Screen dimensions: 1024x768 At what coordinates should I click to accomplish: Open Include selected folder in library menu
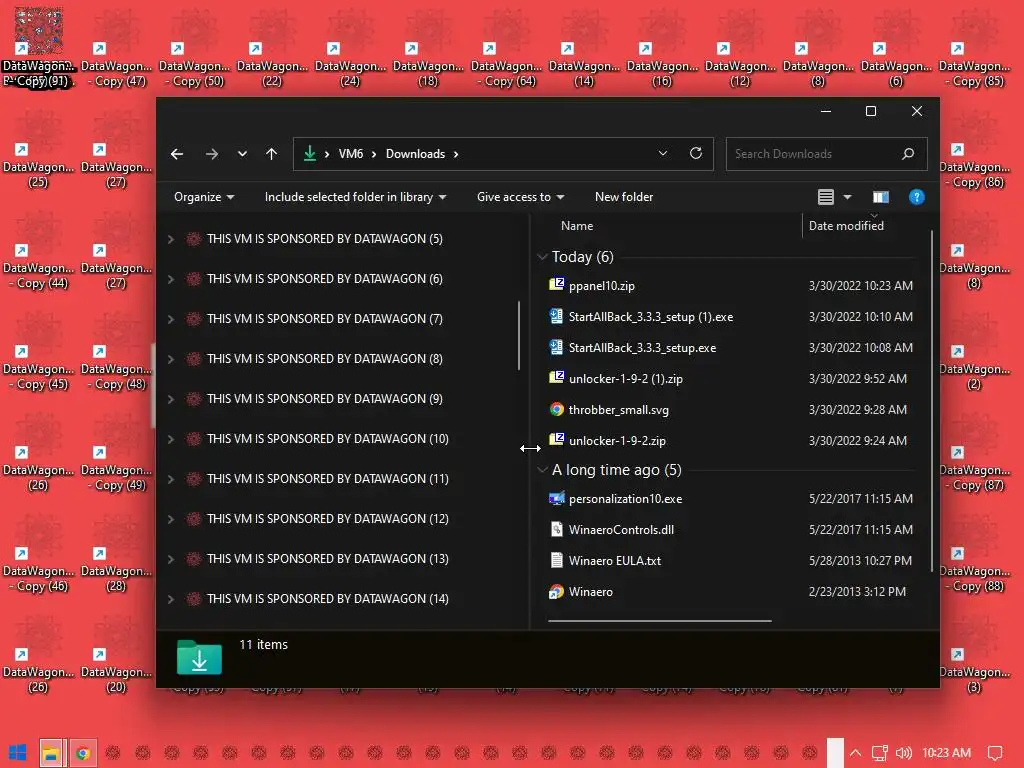click(x=355, y=197)
